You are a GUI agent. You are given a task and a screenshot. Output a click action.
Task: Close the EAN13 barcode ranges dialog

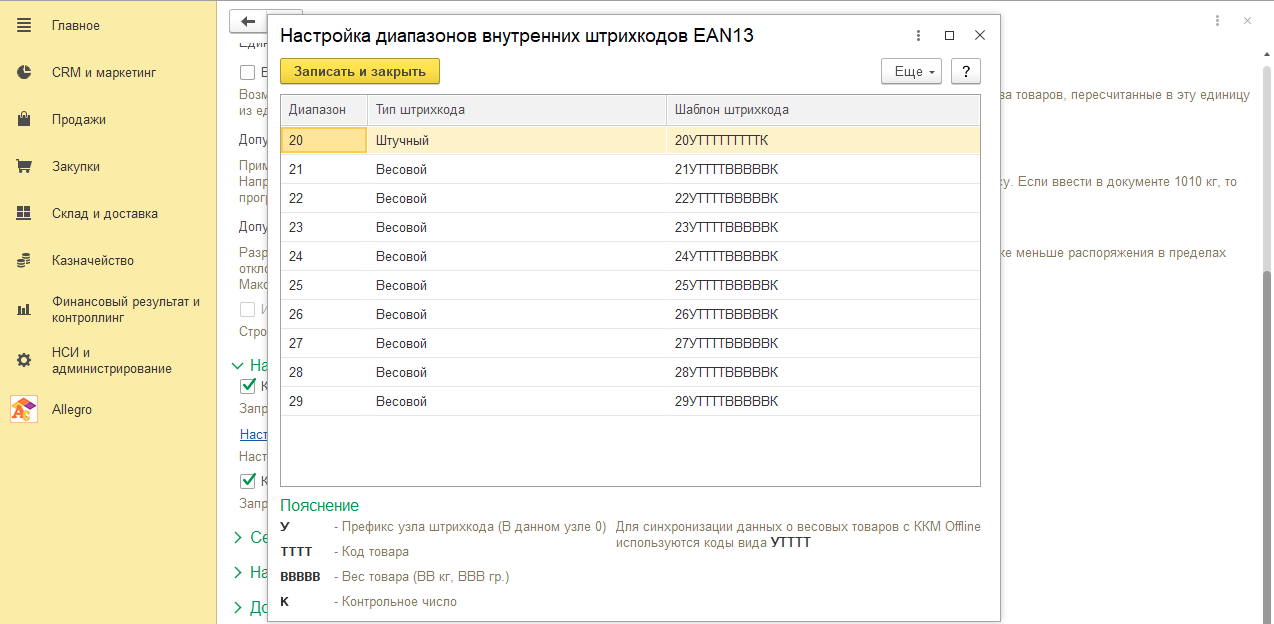pos(980,35)
